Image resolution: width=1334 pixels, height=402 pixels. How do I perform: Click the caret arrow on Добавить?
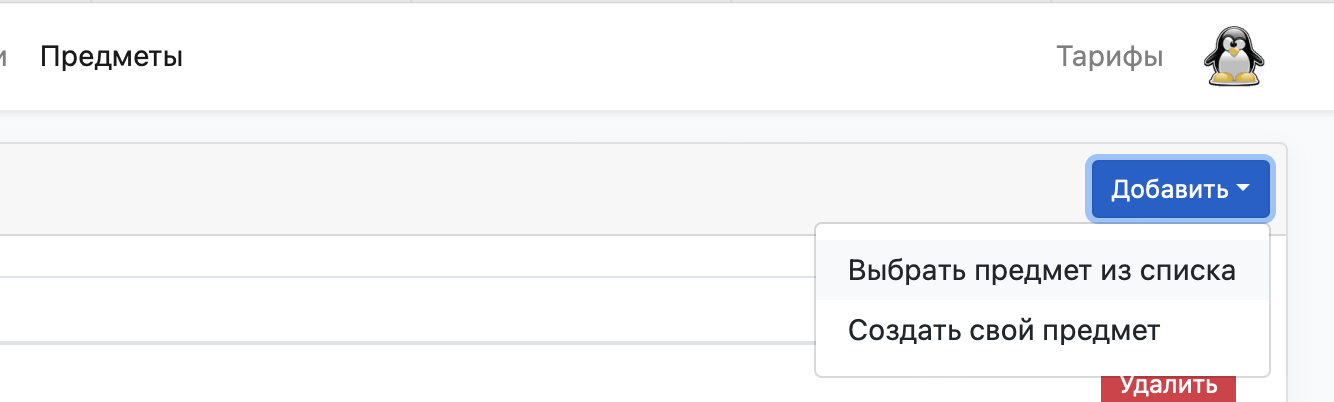[1243, 188]
